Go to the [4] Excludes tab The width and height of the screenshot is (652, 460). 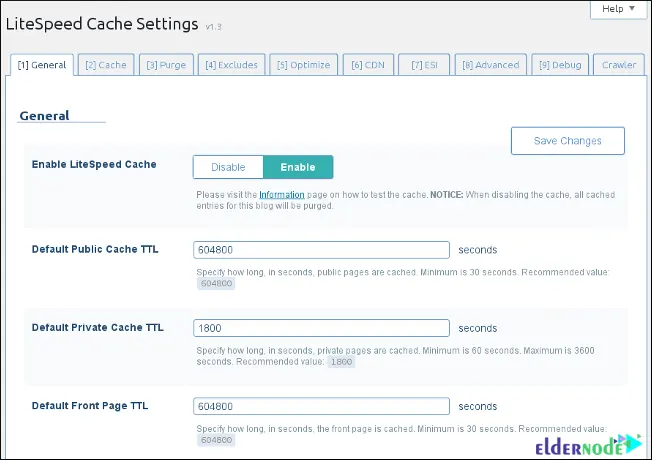tap(232, 65)
